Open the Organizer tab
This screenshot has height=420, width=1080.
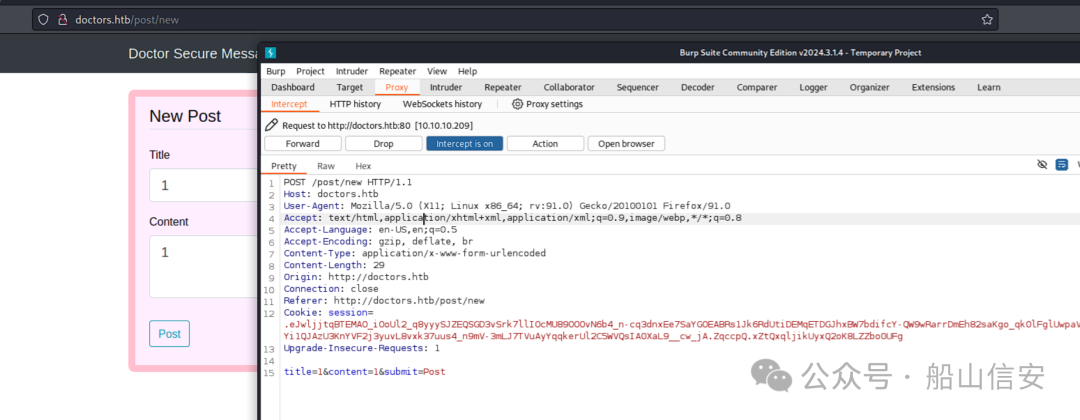click(x=869, y=87)
